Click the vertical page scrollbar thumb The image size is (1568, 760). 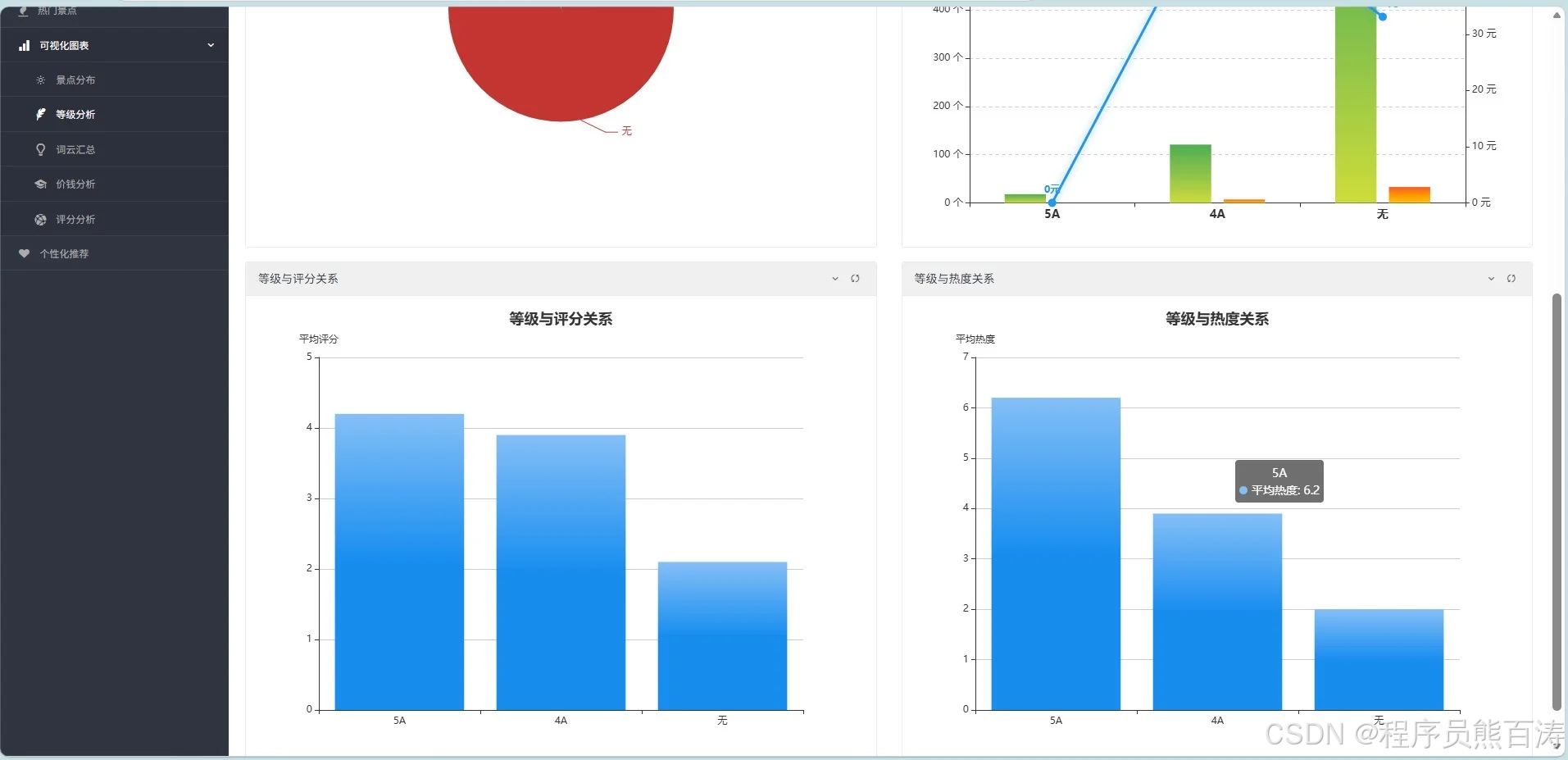pyautogui.click(x=1557, y=501)
